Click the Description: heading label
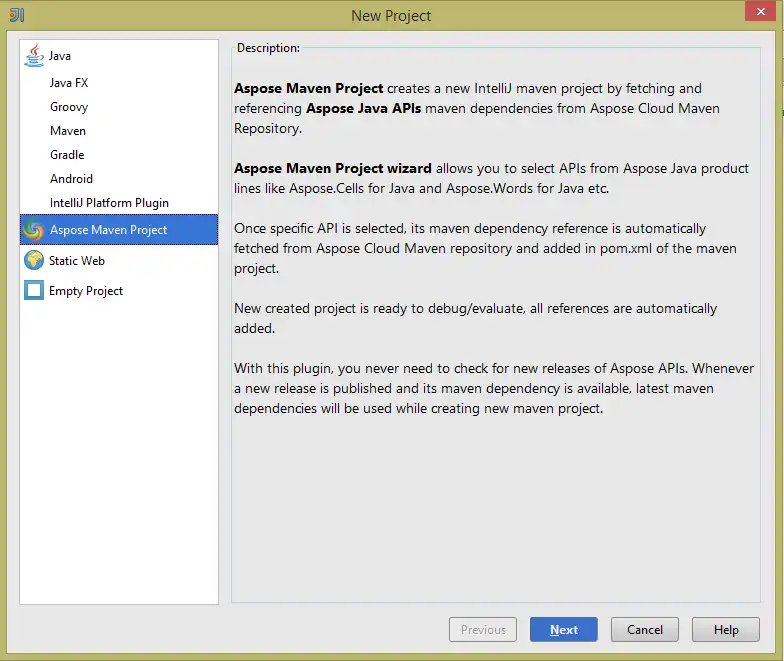 click(268, 48)
